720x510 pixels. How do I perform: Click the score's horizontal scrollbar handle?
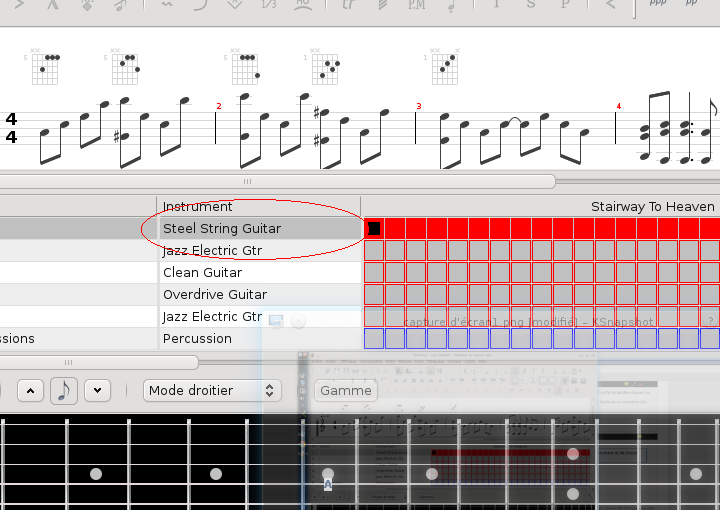[277, 182]
